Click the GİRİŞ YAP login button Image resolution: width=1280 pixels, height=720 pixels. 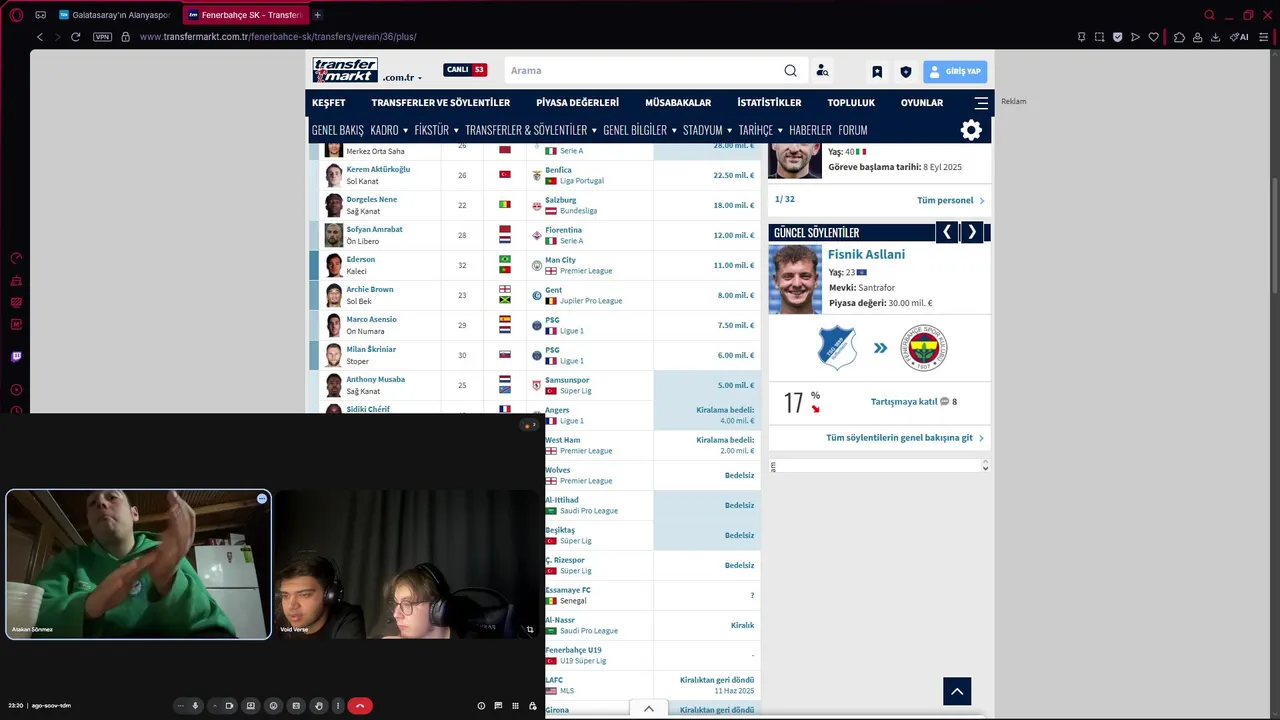point(955,71)
